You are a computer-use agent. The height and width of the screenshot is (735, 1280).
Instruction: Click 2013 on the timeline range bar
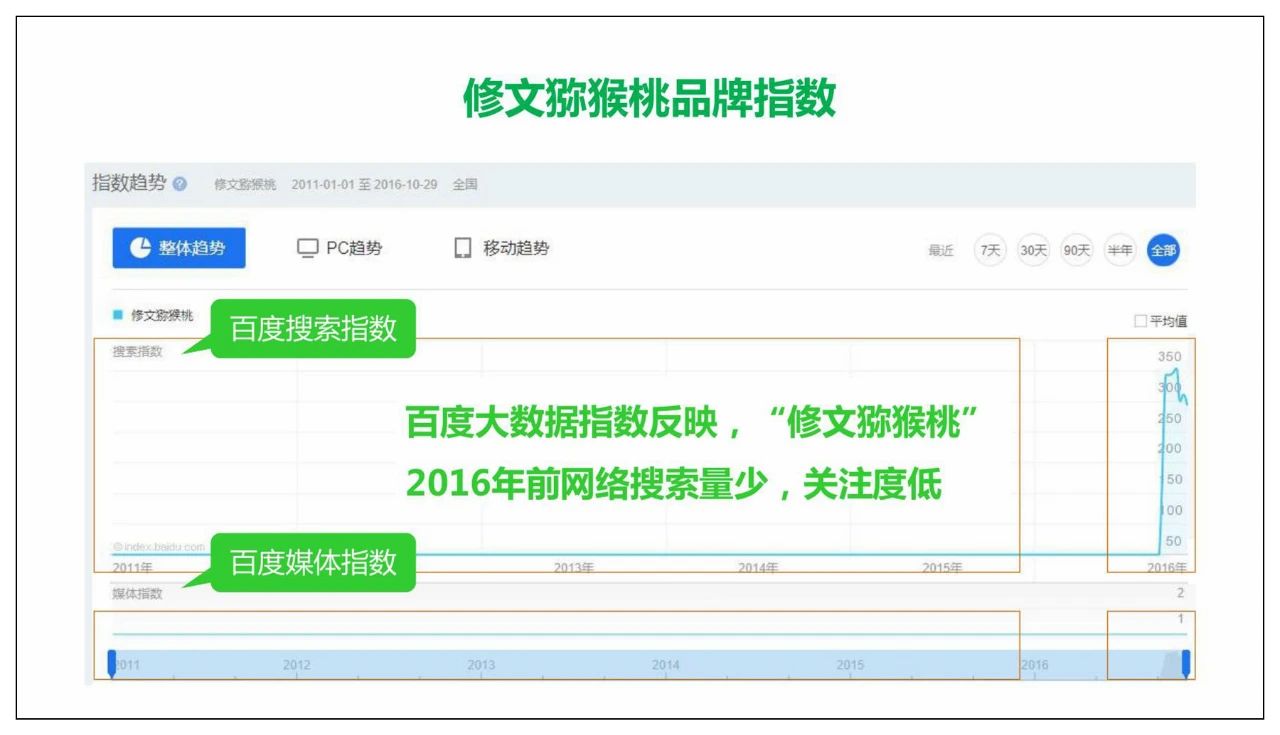[x=481, y=664]
